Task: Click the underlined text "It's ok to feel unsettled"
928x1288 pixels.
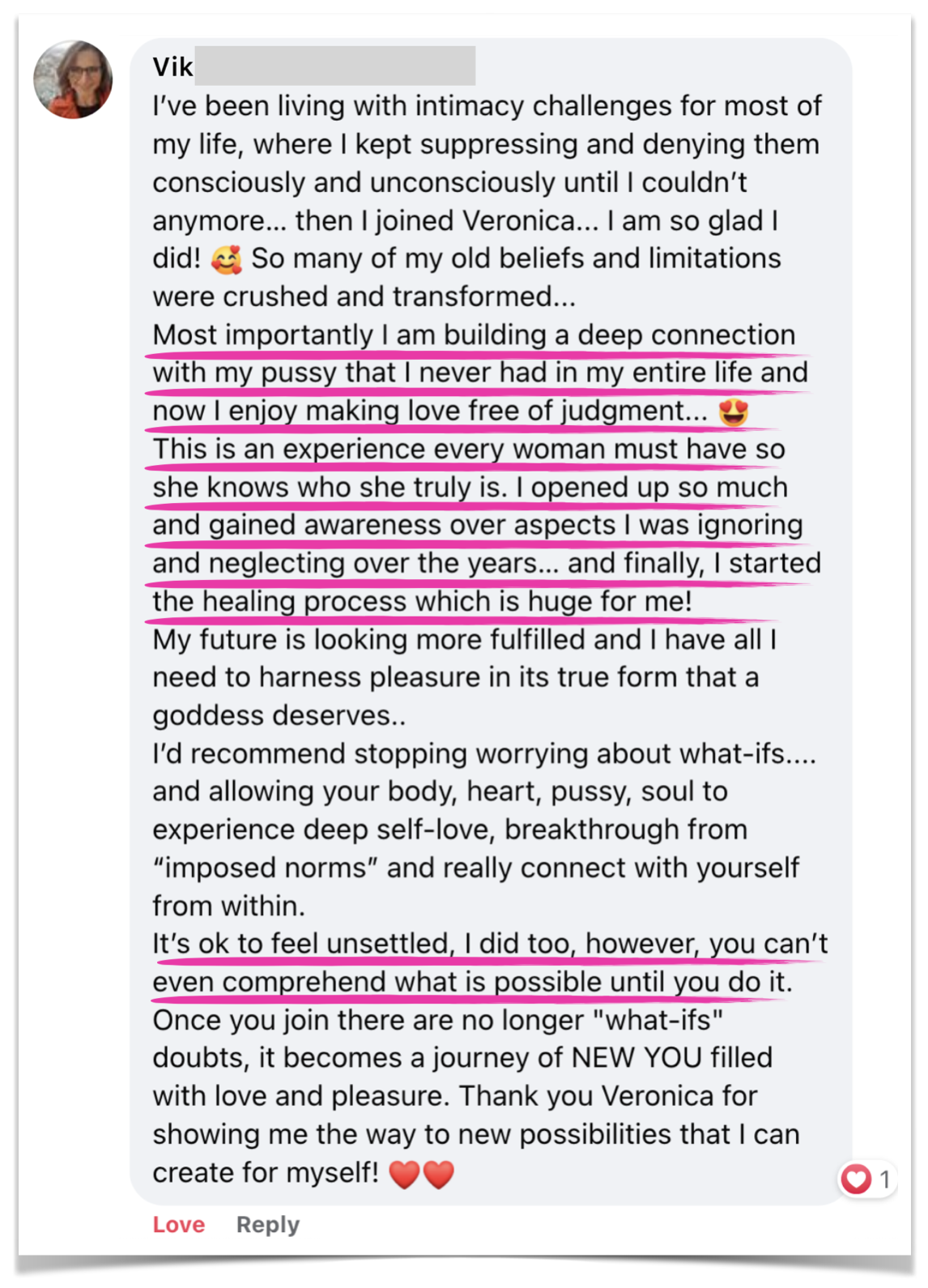Action: (x=301, y=943)
